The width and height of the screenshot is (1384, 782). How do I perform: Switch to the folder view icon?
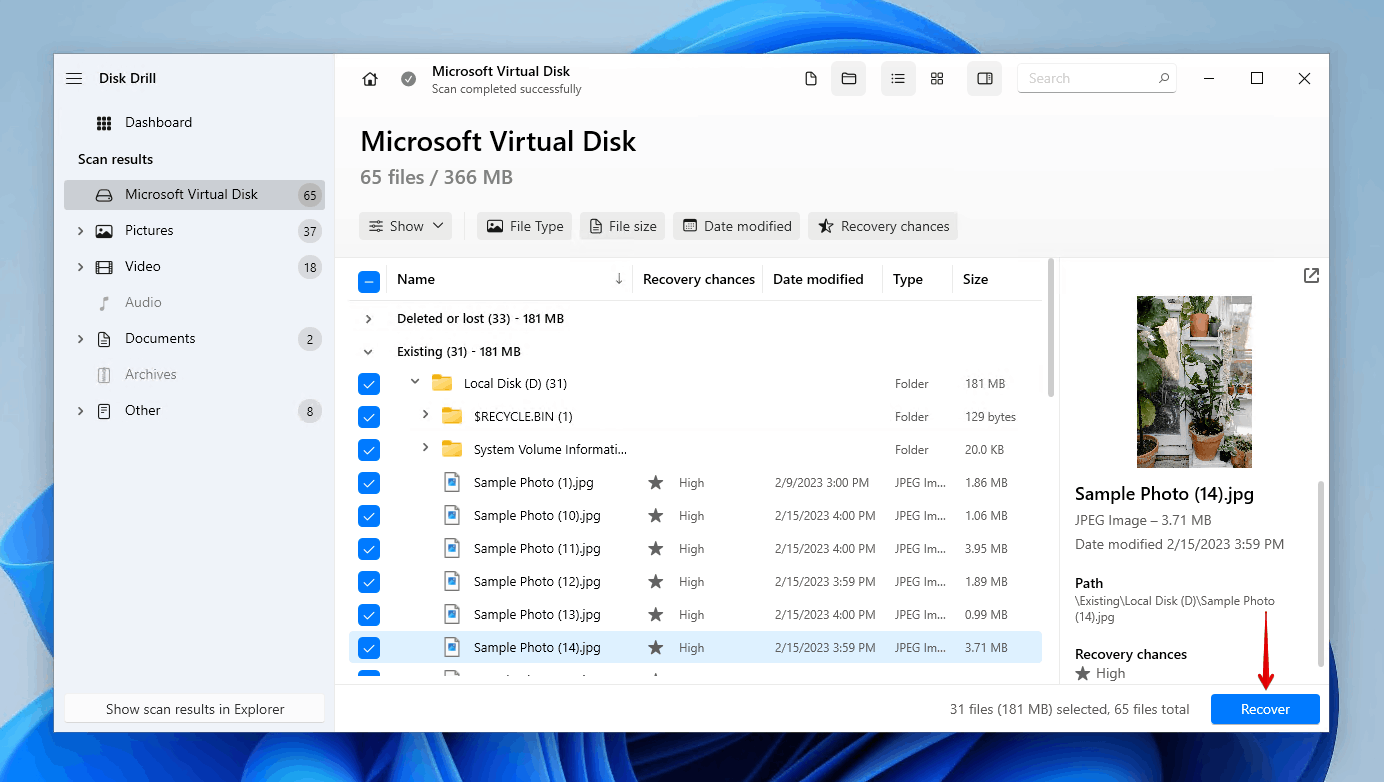click(x=849, y=79)
